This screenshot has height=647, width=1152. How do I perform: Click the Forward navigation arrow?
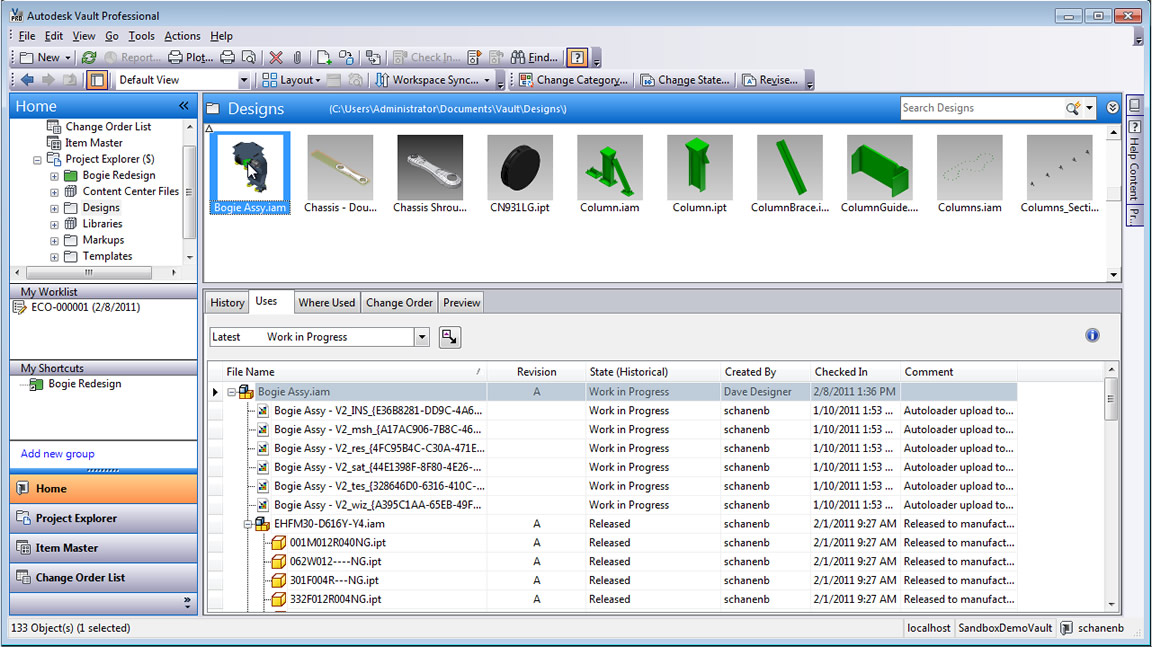click(x=48, y=80)
